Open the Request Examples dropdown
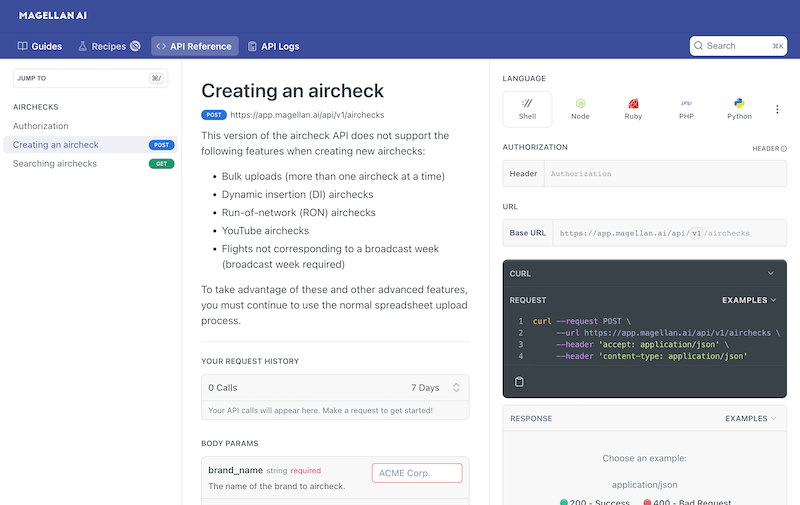 pyautogui.click(x=749, y=300)
